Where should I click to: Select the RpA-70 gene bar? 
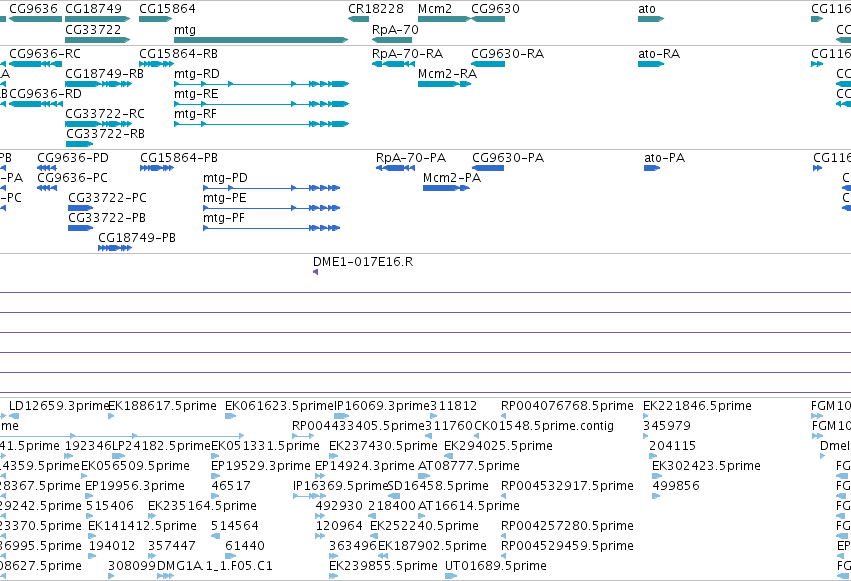point(392,40)
